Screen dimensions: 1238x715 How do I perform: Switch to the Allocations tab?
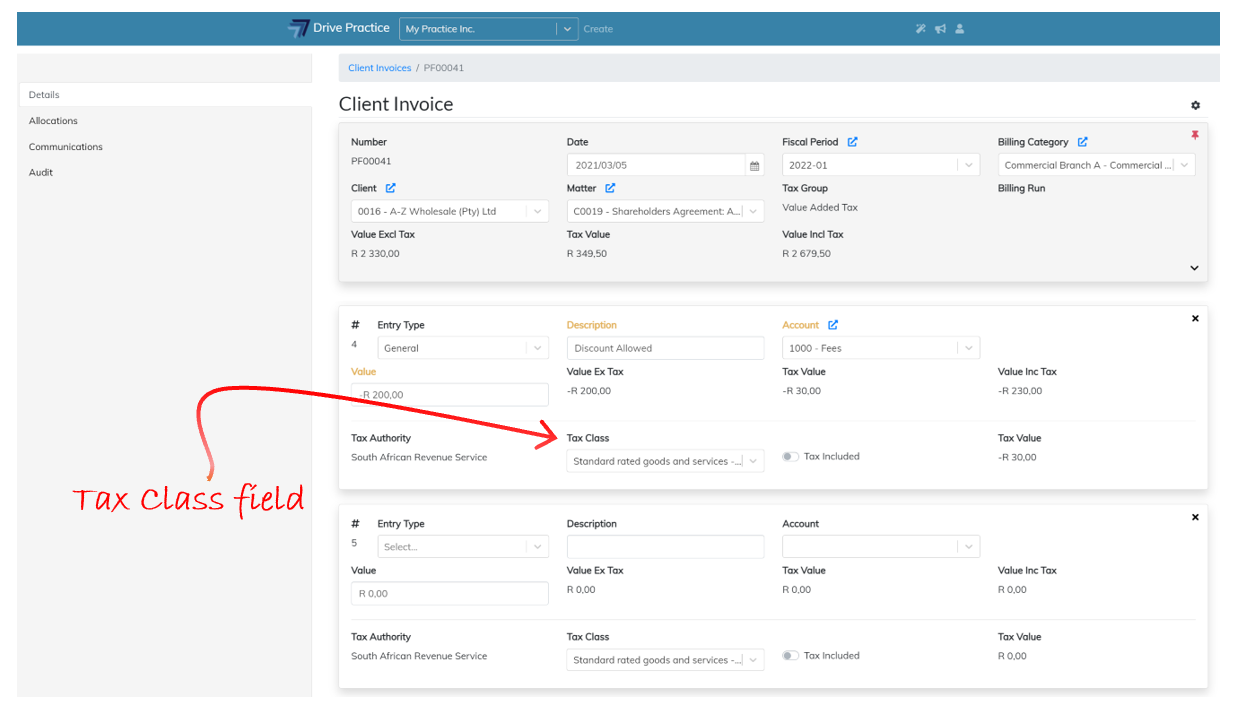click(x=53, y=121)
